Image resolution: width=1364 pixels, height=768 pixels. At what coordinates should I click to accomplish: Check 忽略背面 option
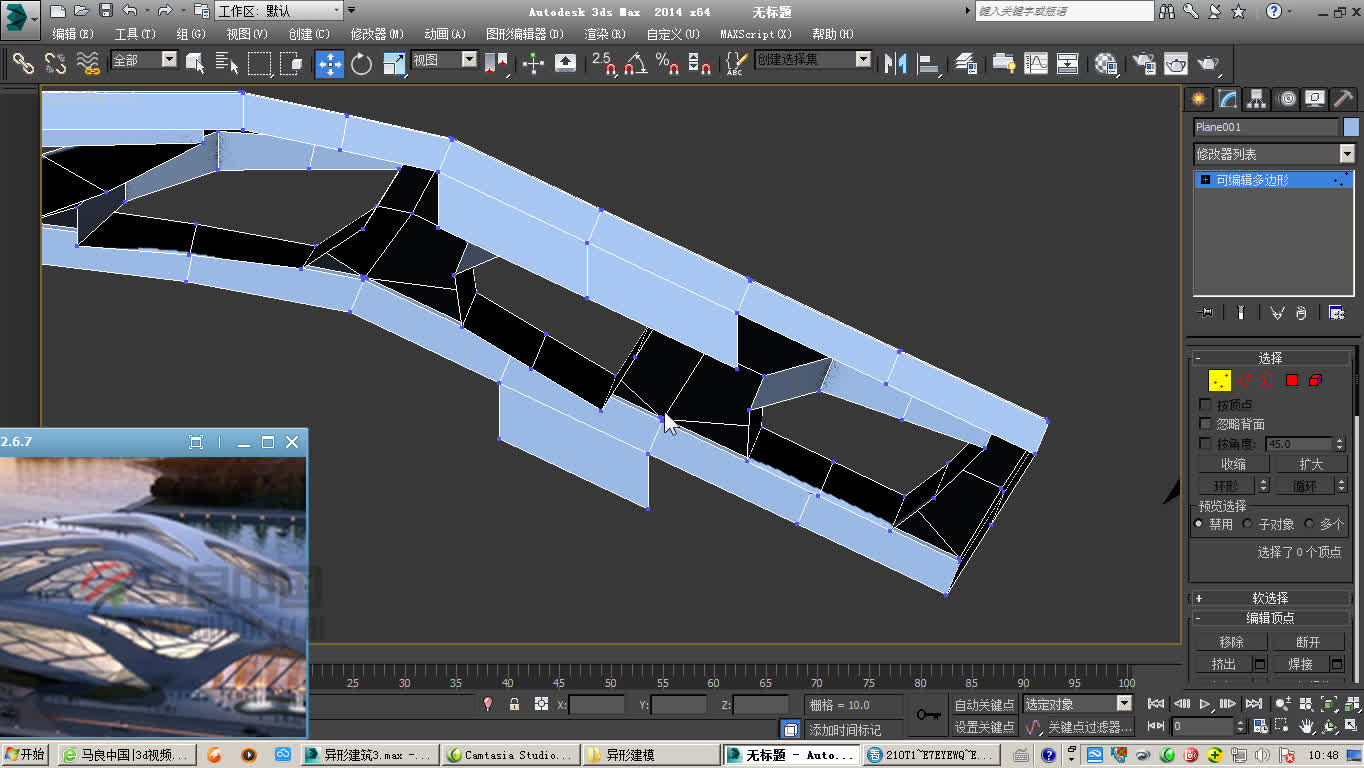click(x=1205, y=423)
